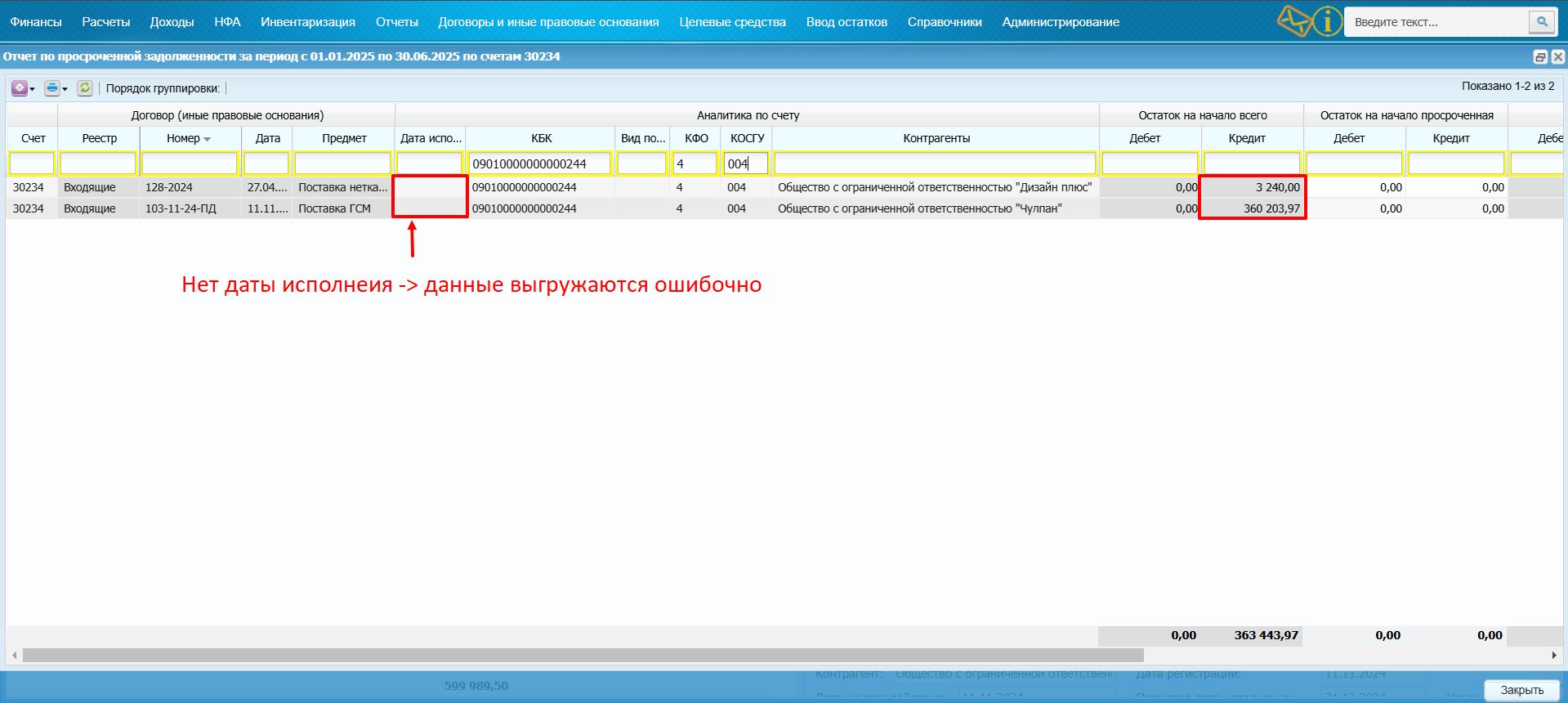Edit the КОСГУ filter containing 004
The width and height of the screenshot is (1568, 703).
[x=746, y=163]
